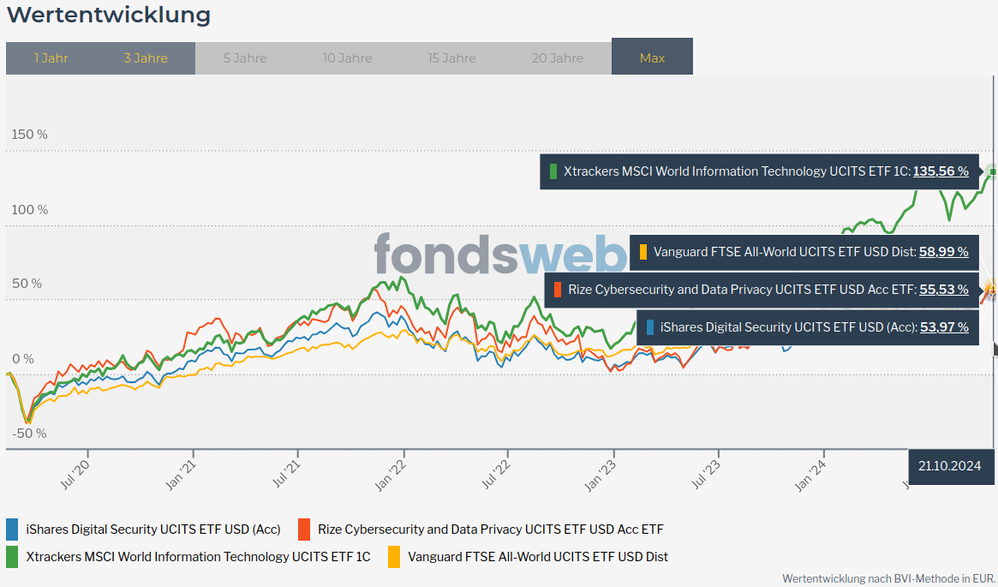Screen dimensions: 998x587
Task: Toggle green Xtrackers MSCI World legend swatch
Action: point(12,556)
